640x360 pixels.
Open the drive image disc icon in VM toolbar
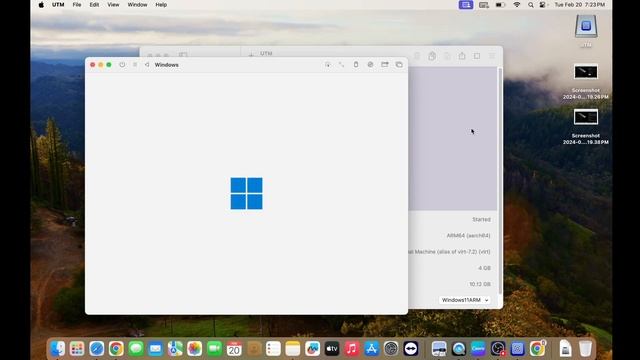(370, 65)
